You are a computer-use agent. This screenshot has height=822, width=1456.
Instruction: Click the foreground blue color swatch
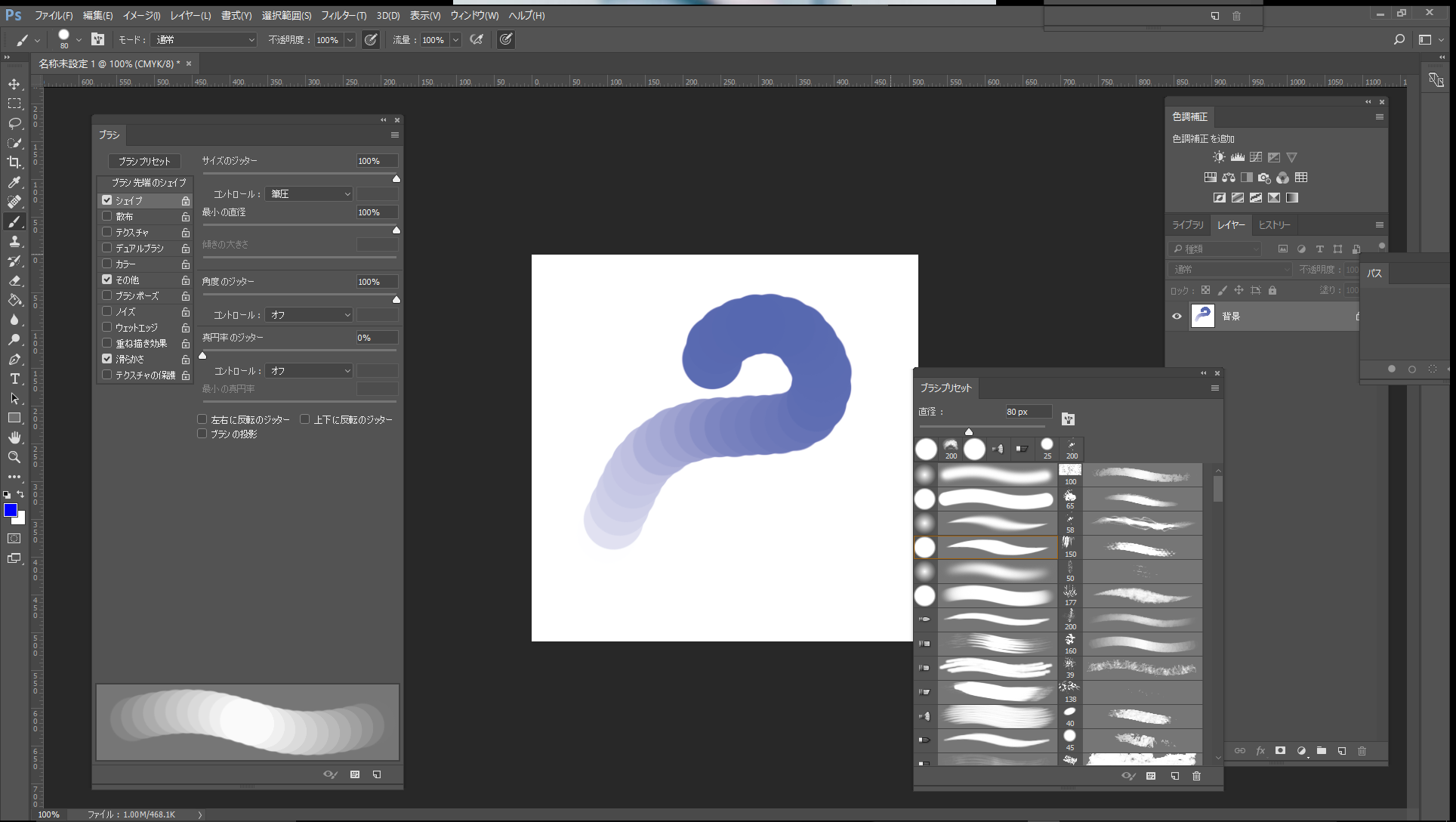point(11,511)
